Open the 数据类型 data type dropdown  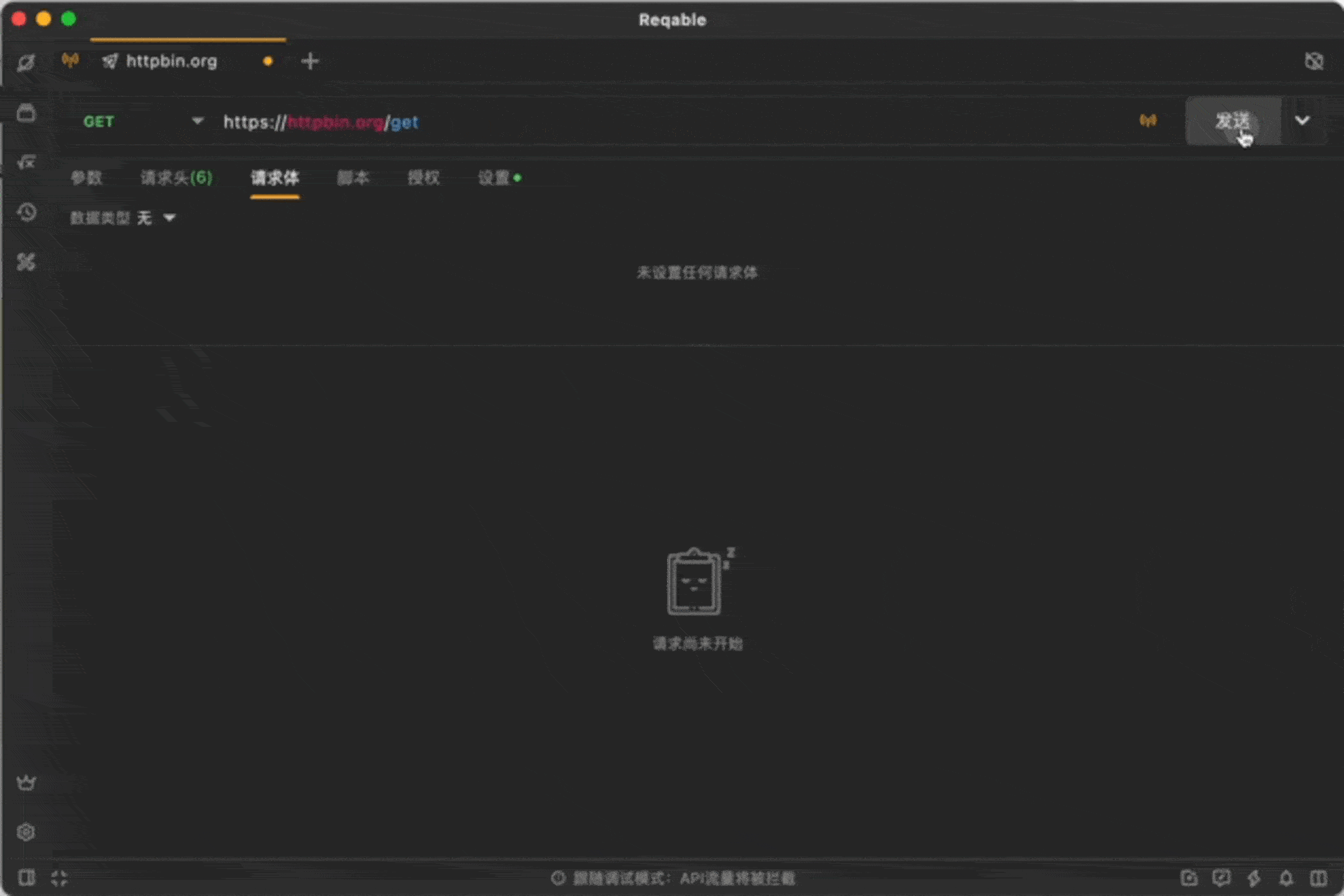155,218
